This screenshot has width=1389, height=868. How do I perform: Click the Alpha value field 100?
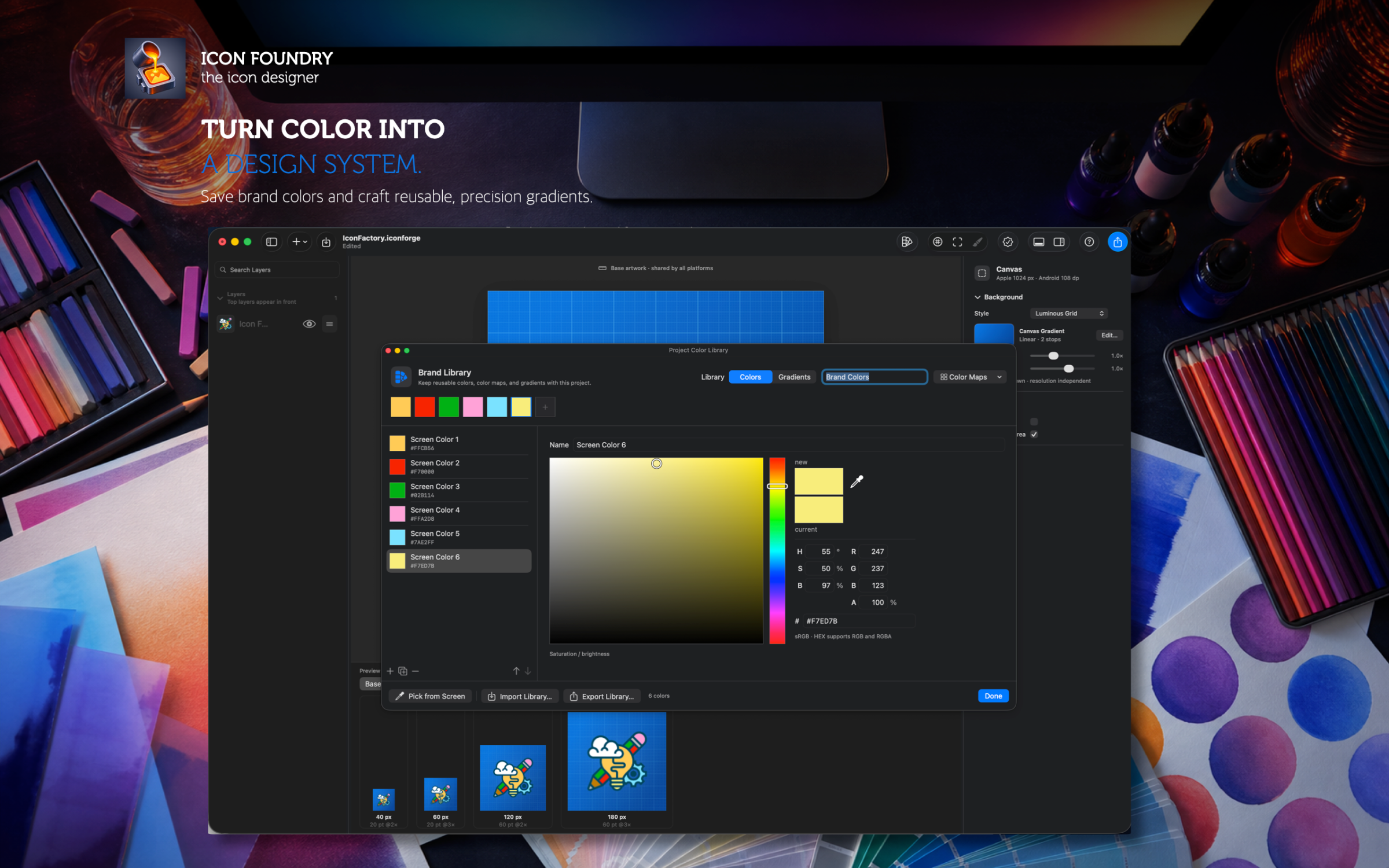[874, 602]
